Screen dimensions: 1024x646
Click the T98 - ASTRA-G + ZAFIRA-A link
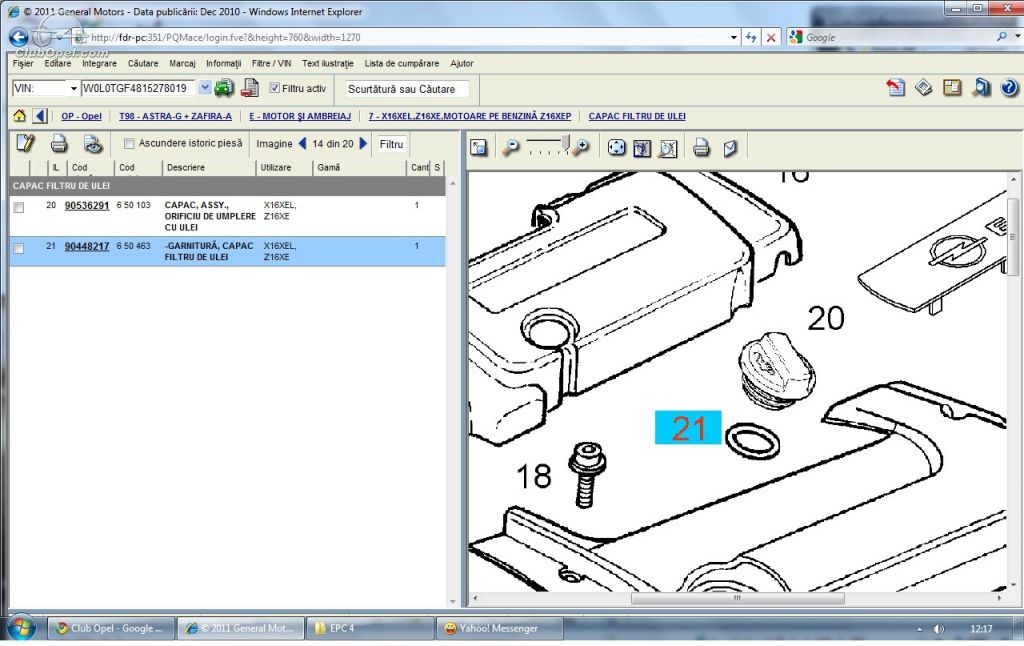175,116
